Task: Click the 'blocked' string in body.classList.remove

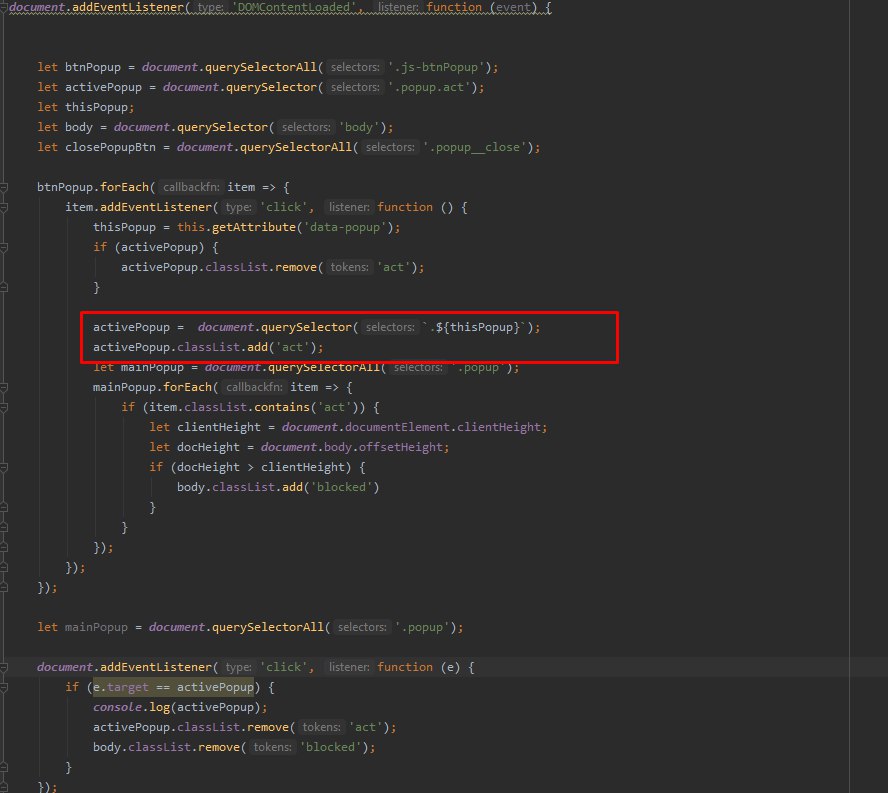Action: tap(331, 747)
